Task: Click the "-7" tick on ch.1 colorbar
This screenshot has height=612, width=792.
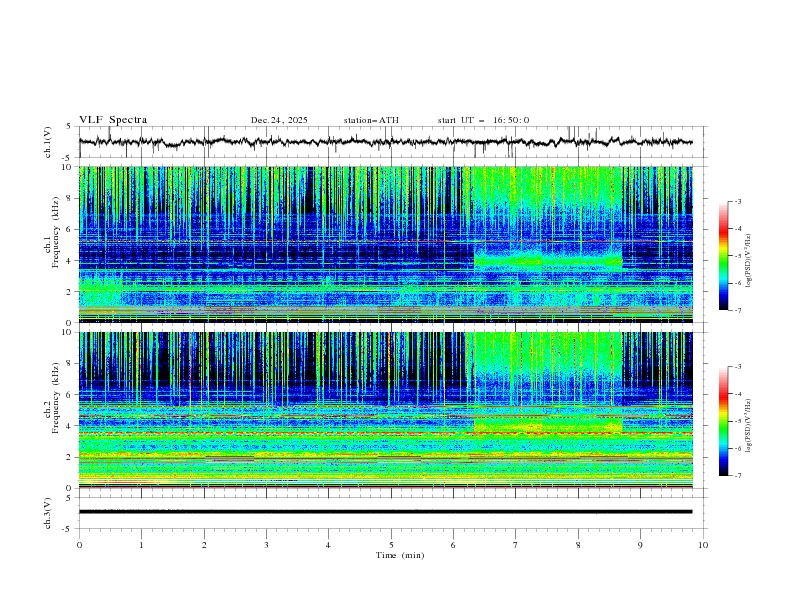Action: click(x=737, y=310)
